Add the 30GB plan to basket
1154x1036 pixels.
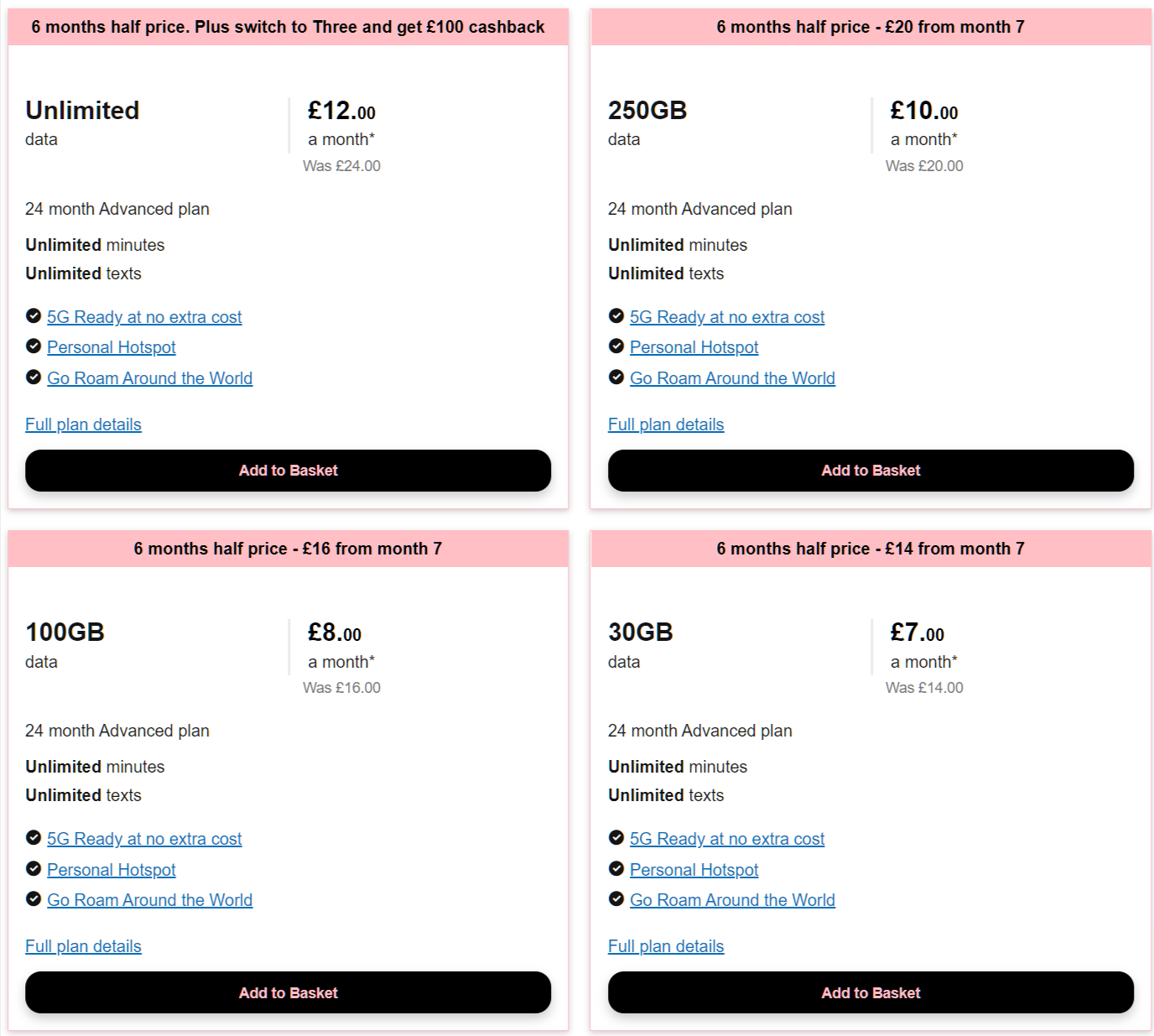tap(871, 992)
